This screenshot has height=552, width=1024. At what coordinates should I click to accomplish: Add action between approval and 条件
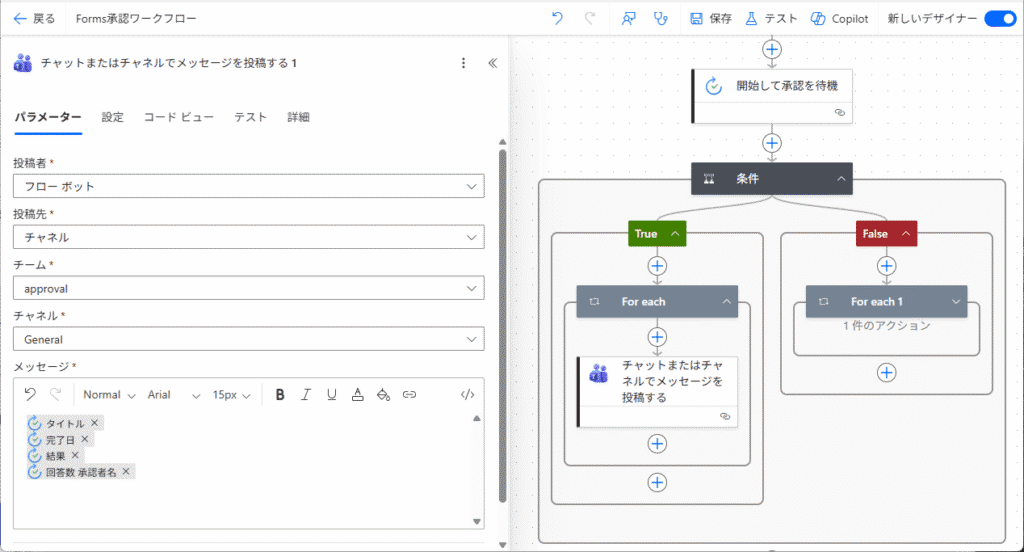click(x=772, y=143)
